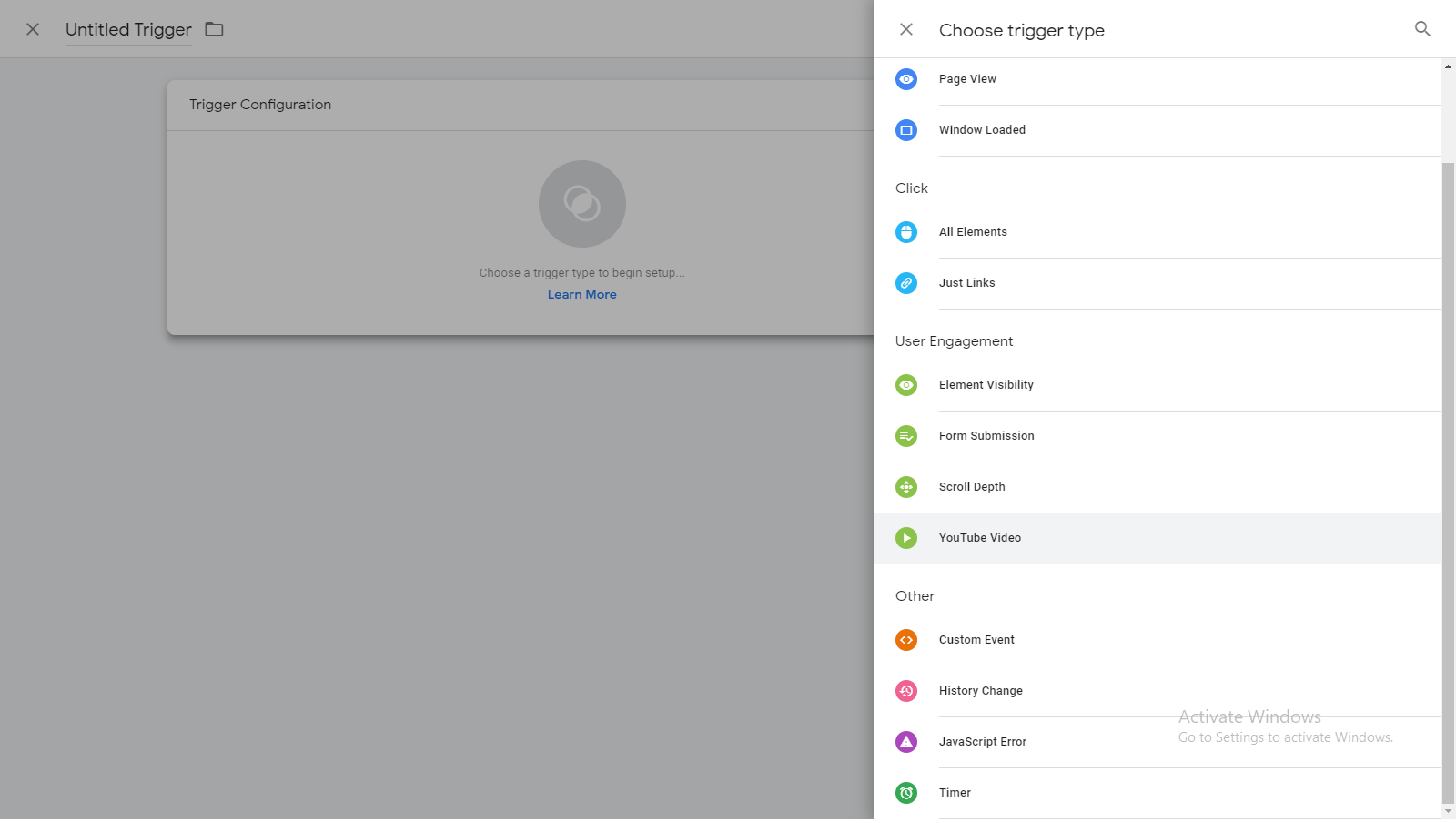Select Element Visibility trigger

click(x=1158, y=385)
